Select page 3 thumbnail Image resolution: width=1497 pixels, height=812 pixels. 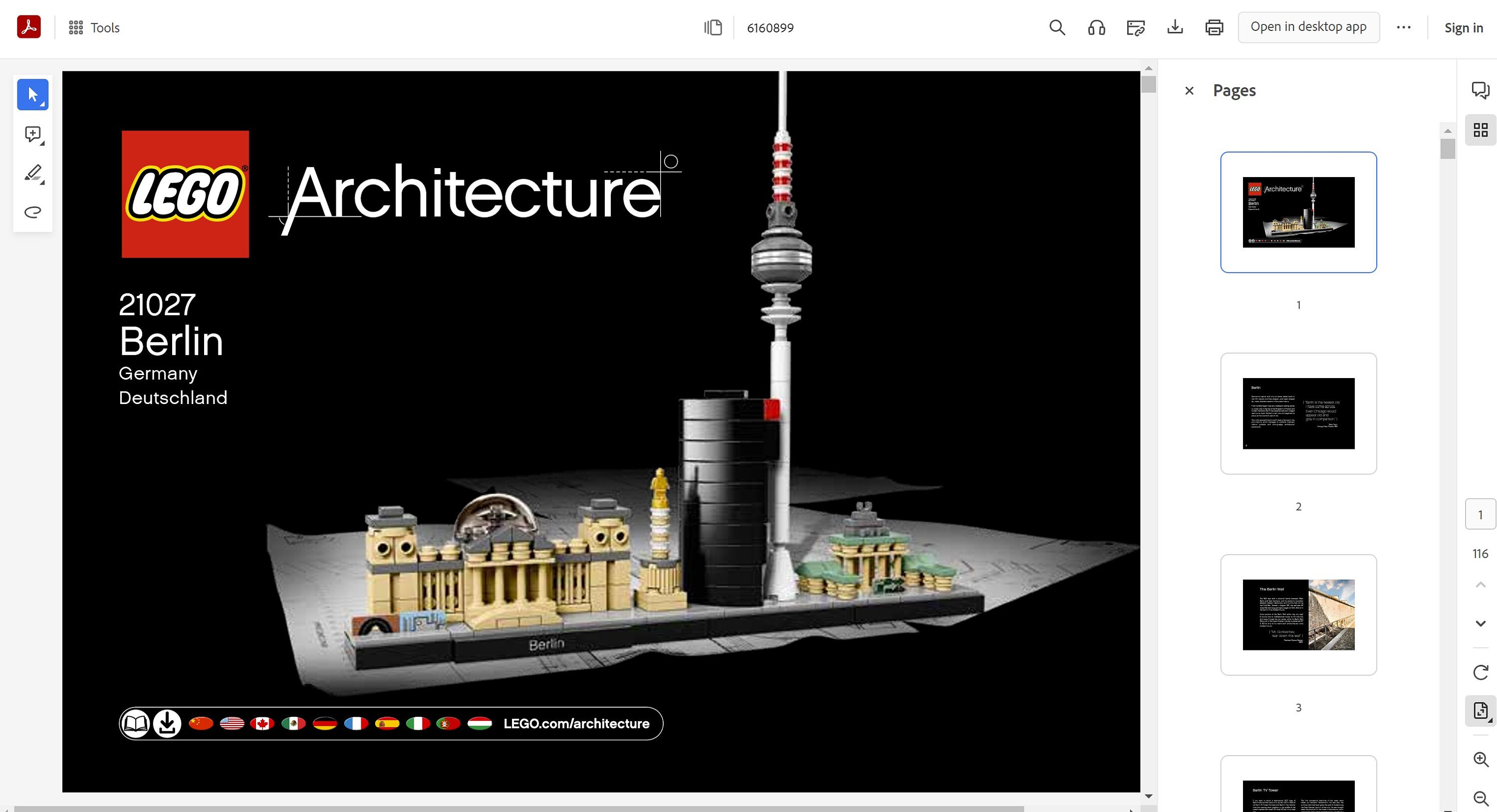pyautogui.click(x=1298, y=614)
